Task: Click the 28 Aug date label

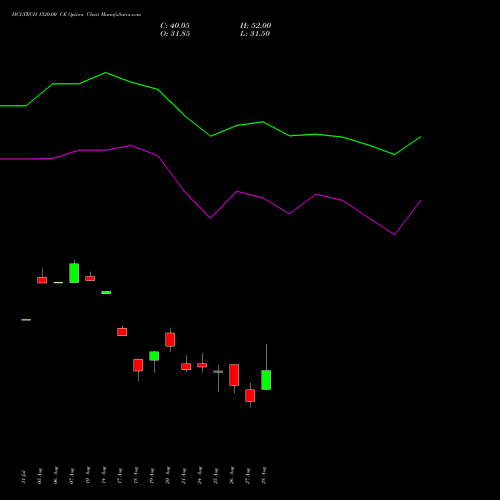Action: point(264,476)
